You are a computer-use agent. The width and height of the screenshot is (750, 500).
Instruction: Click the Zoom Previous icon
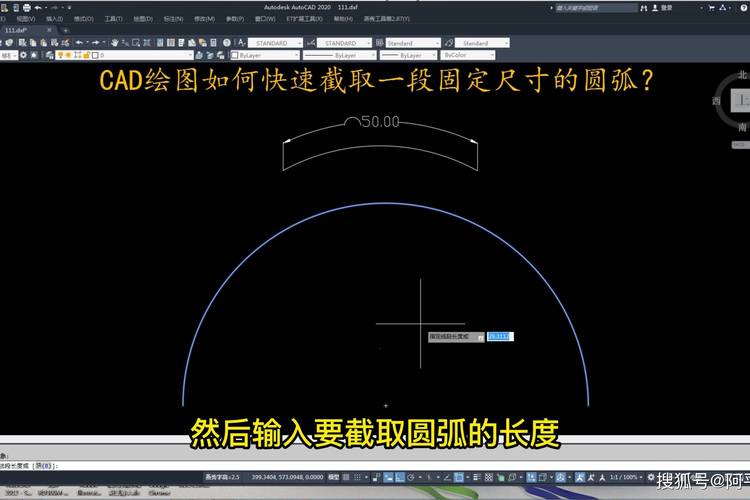click(x=146, y=43)
